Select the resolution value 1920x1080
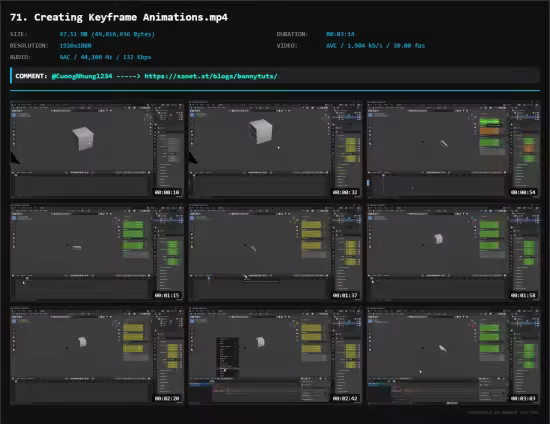 pos(75,46)
